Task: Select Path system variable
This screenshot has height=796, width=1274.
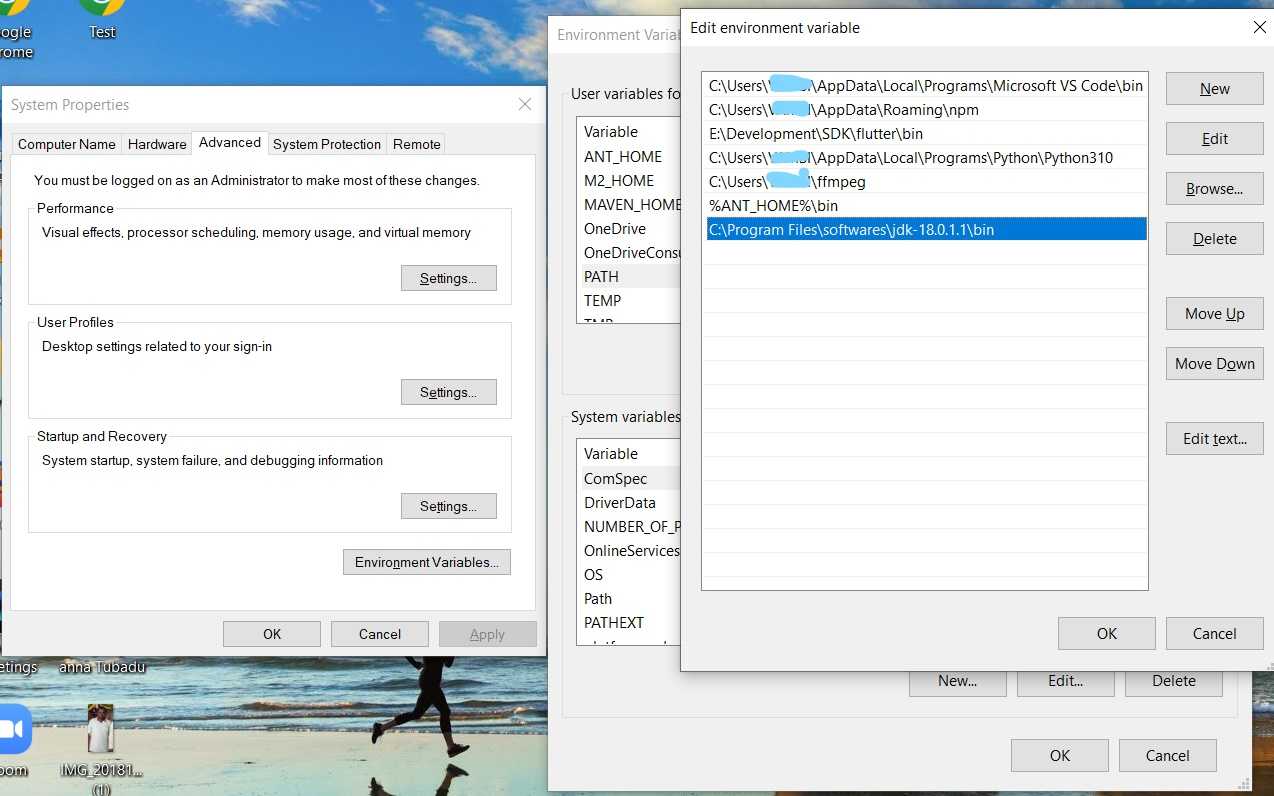Action: [x=598, y=598]
